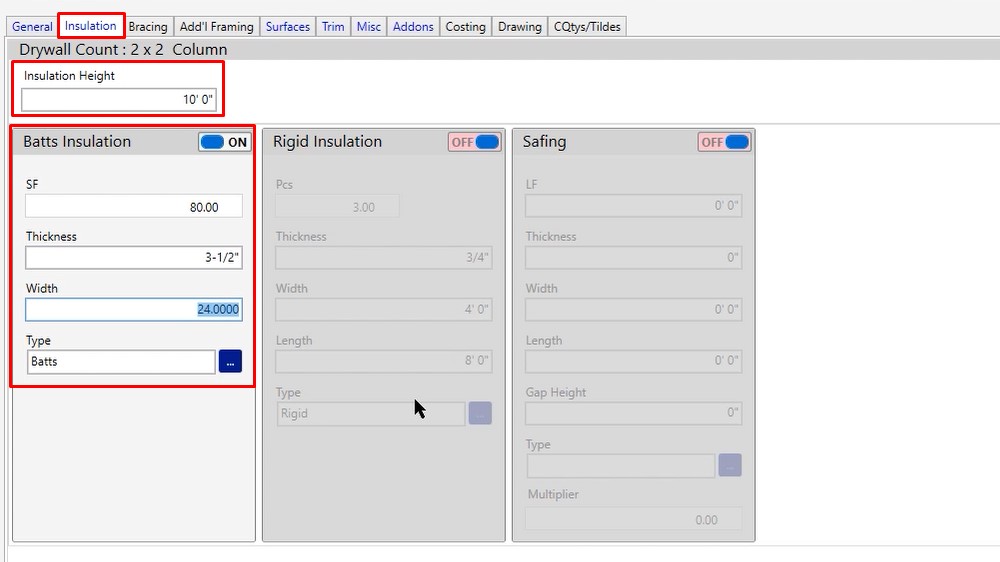Turn on the Safing toggle

pyautogui.click(x=724, y=142)
